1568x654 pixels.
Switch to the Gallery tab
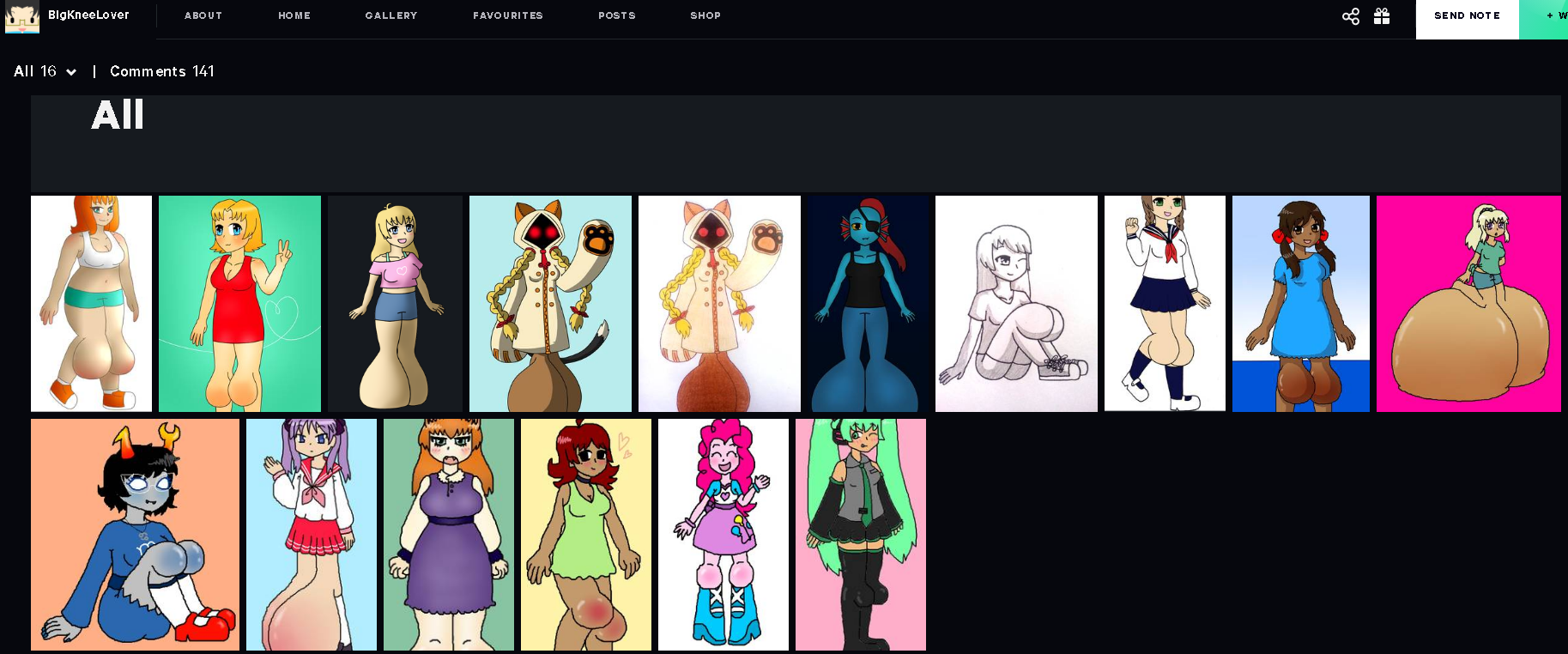[x=391, y=15]
